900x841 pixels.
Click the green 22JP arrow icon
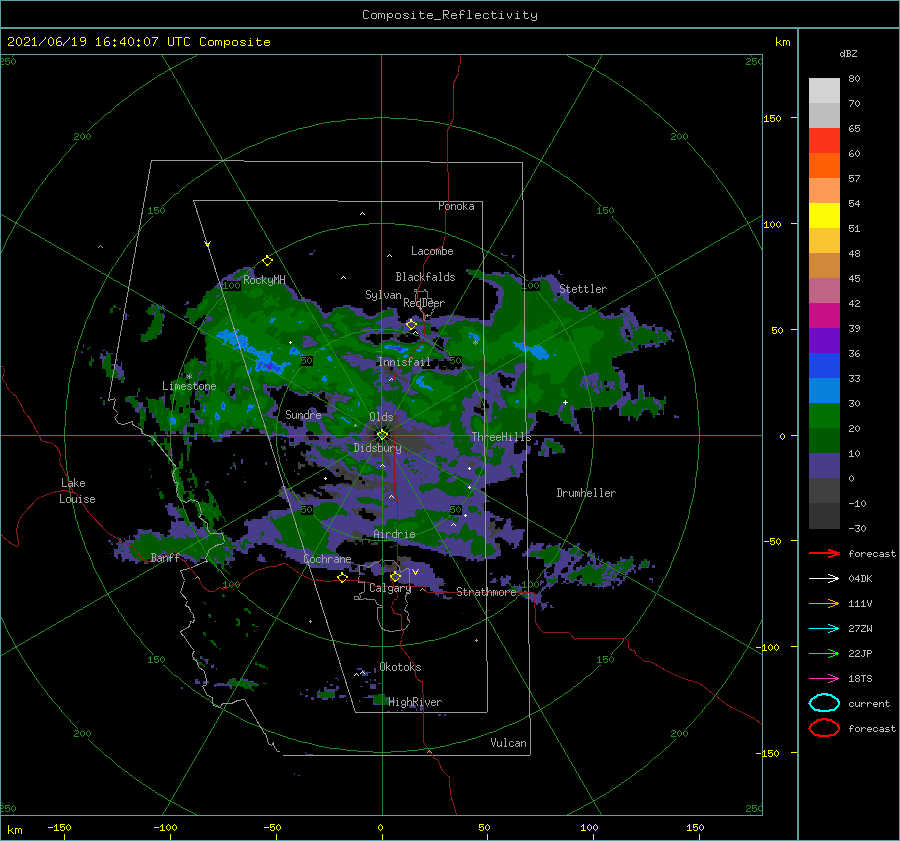824,653
